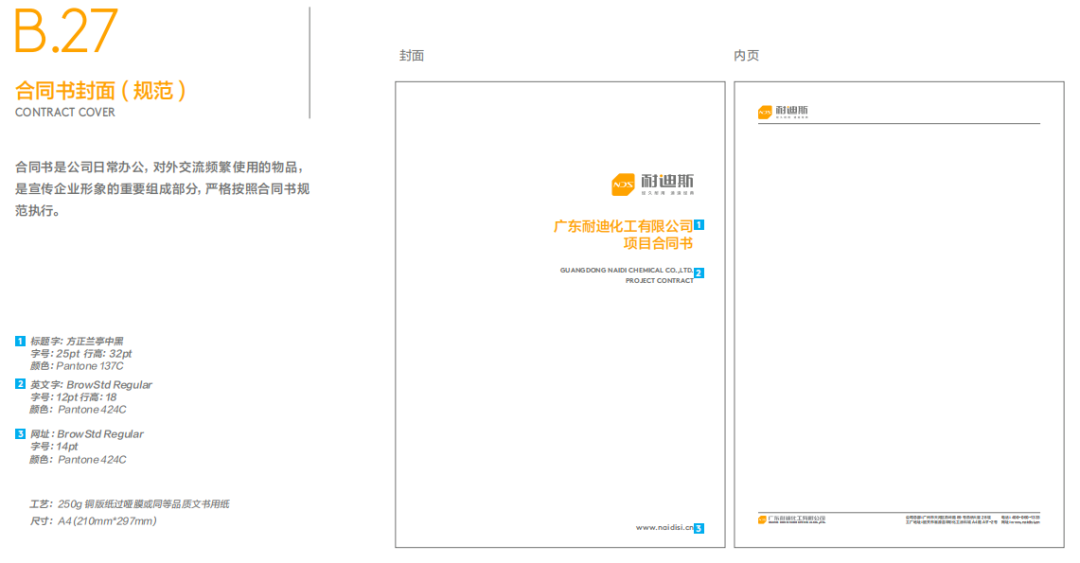Click the 合同书封面（规范）heading
The width and height of the screenshot is (1080, 563).
101,91
